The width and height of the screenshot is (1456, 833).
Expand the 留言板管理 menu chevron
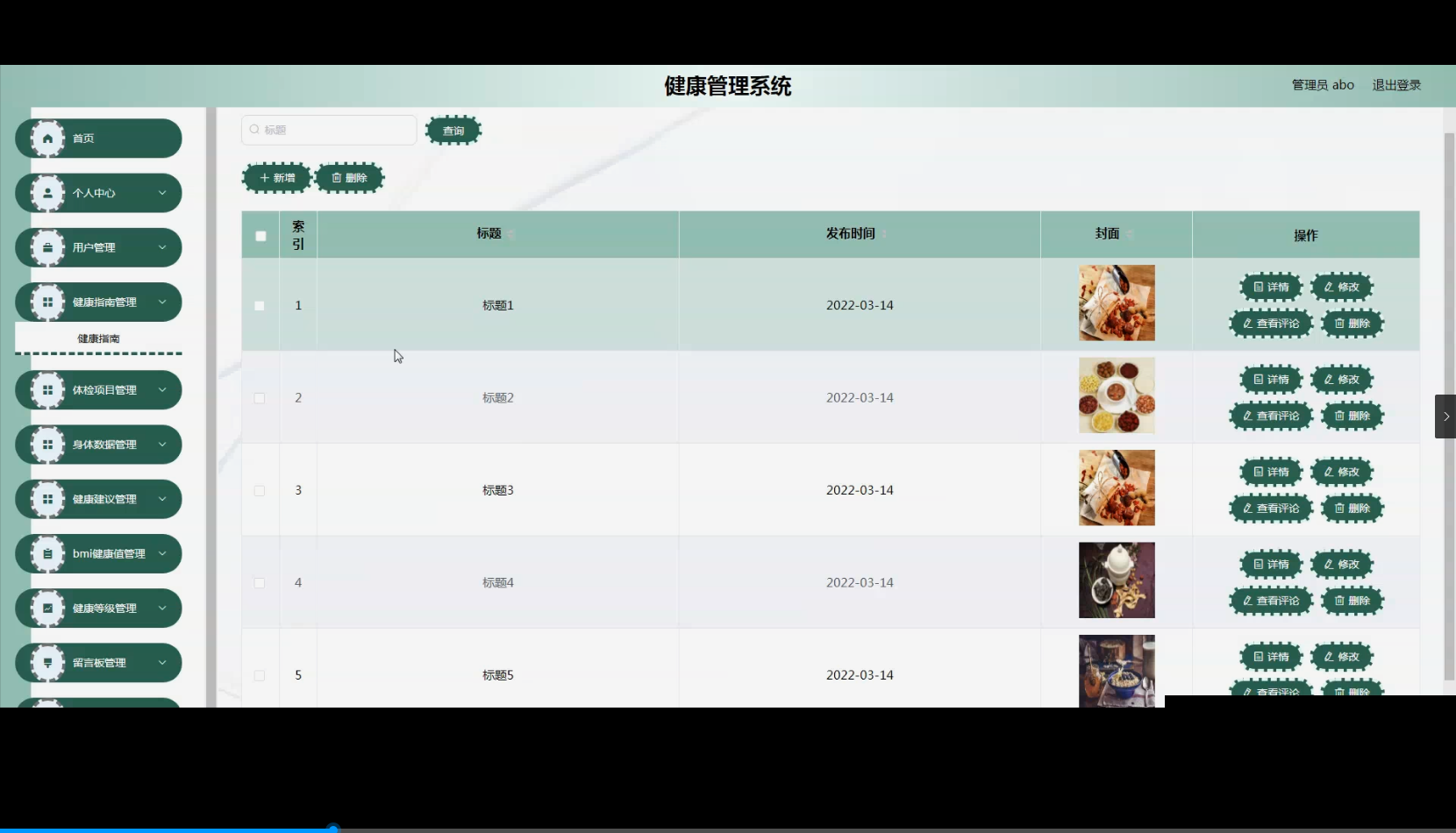[x=162, y=663]
